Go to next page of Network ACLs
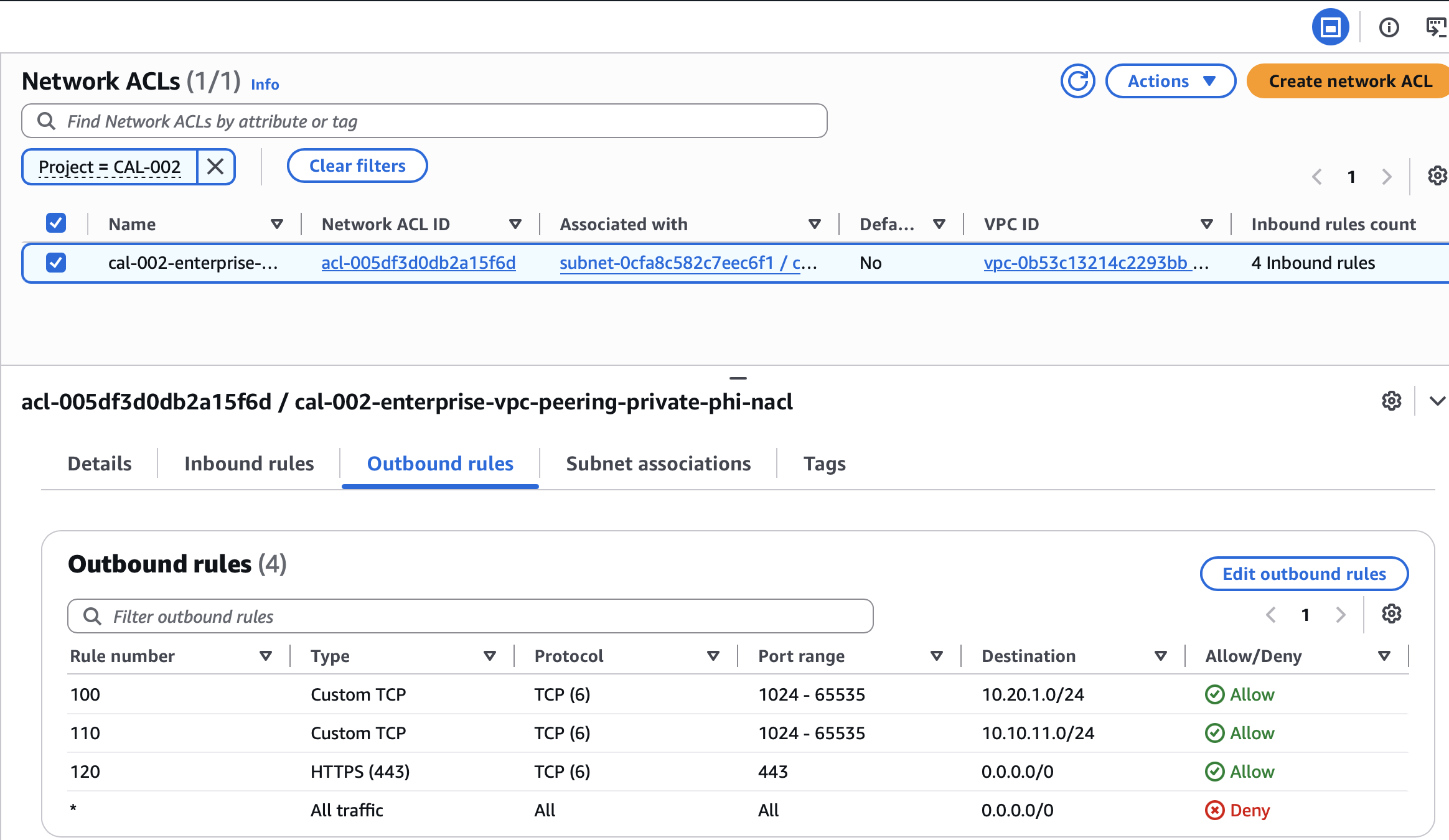Viewport: 1449px width, 840px height. point(1386,177)
